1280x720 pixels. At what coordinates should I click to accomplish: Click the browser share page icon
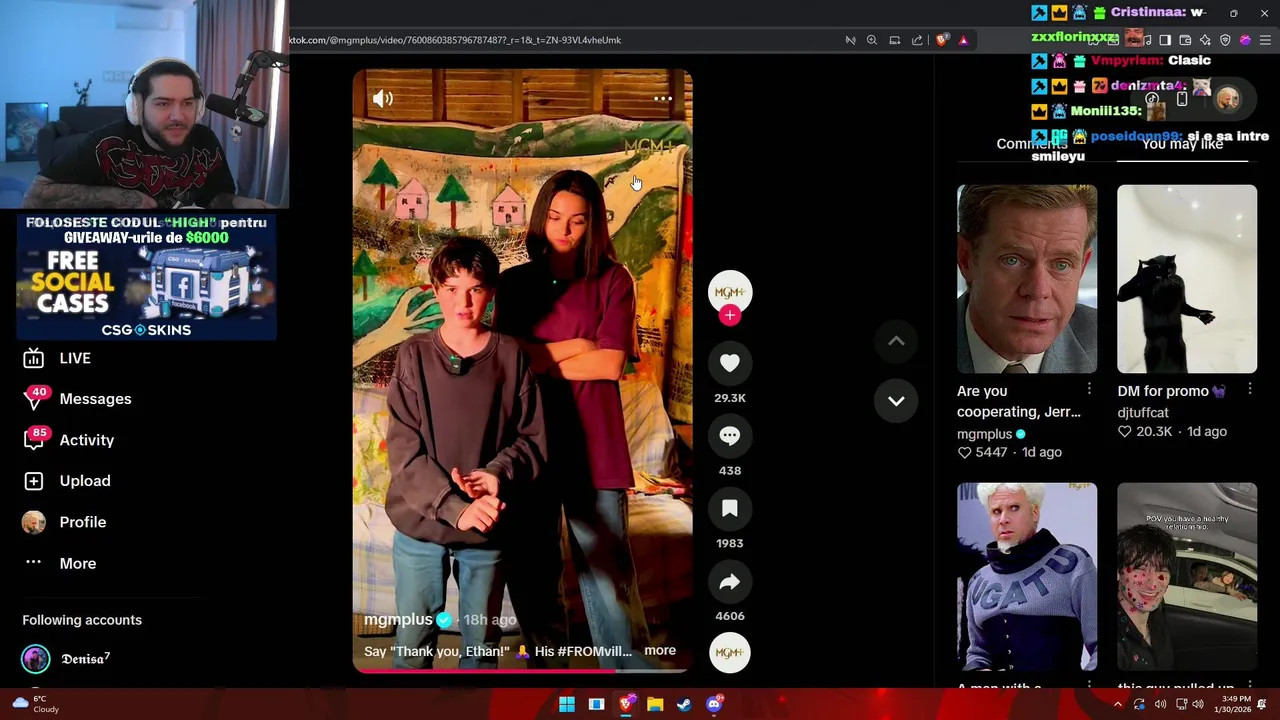pyautogui.click(x=917, y=40)
